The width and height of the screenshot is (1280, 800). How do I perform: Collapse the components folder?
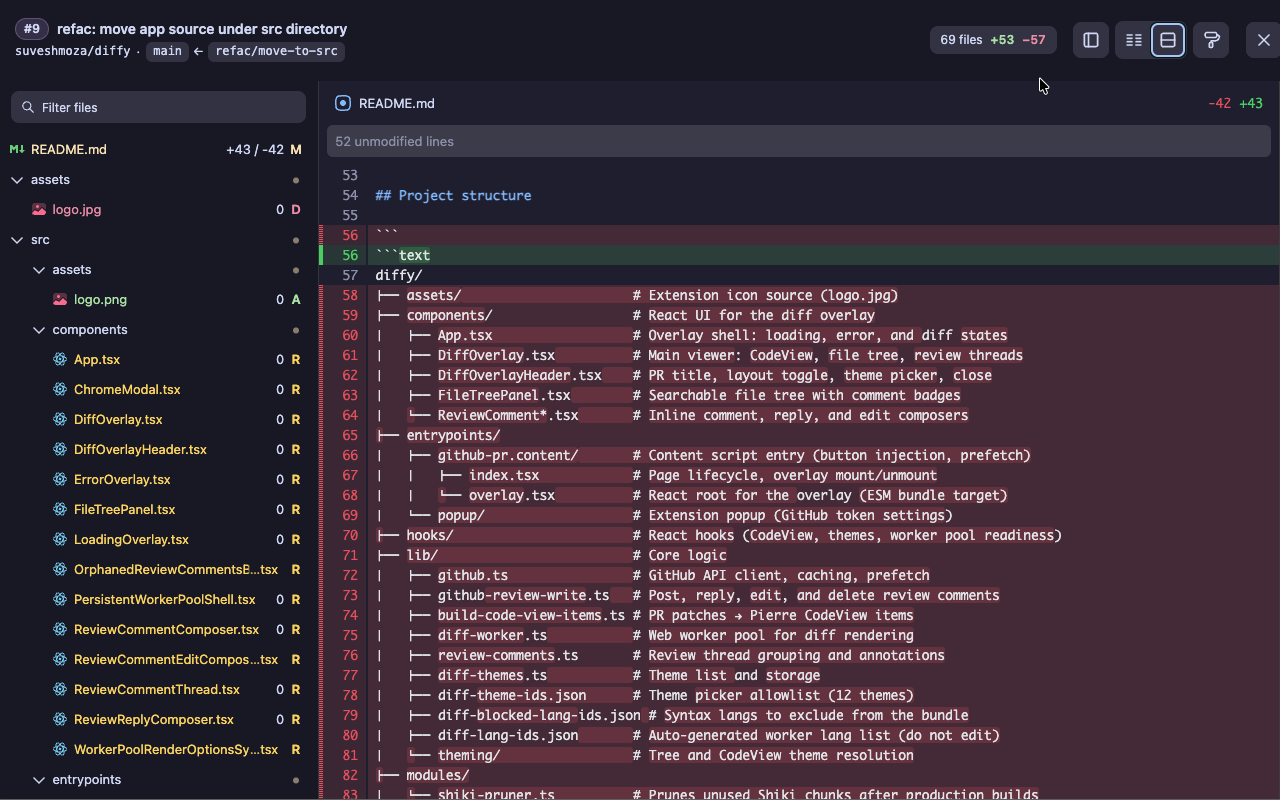tap(39, 330)
